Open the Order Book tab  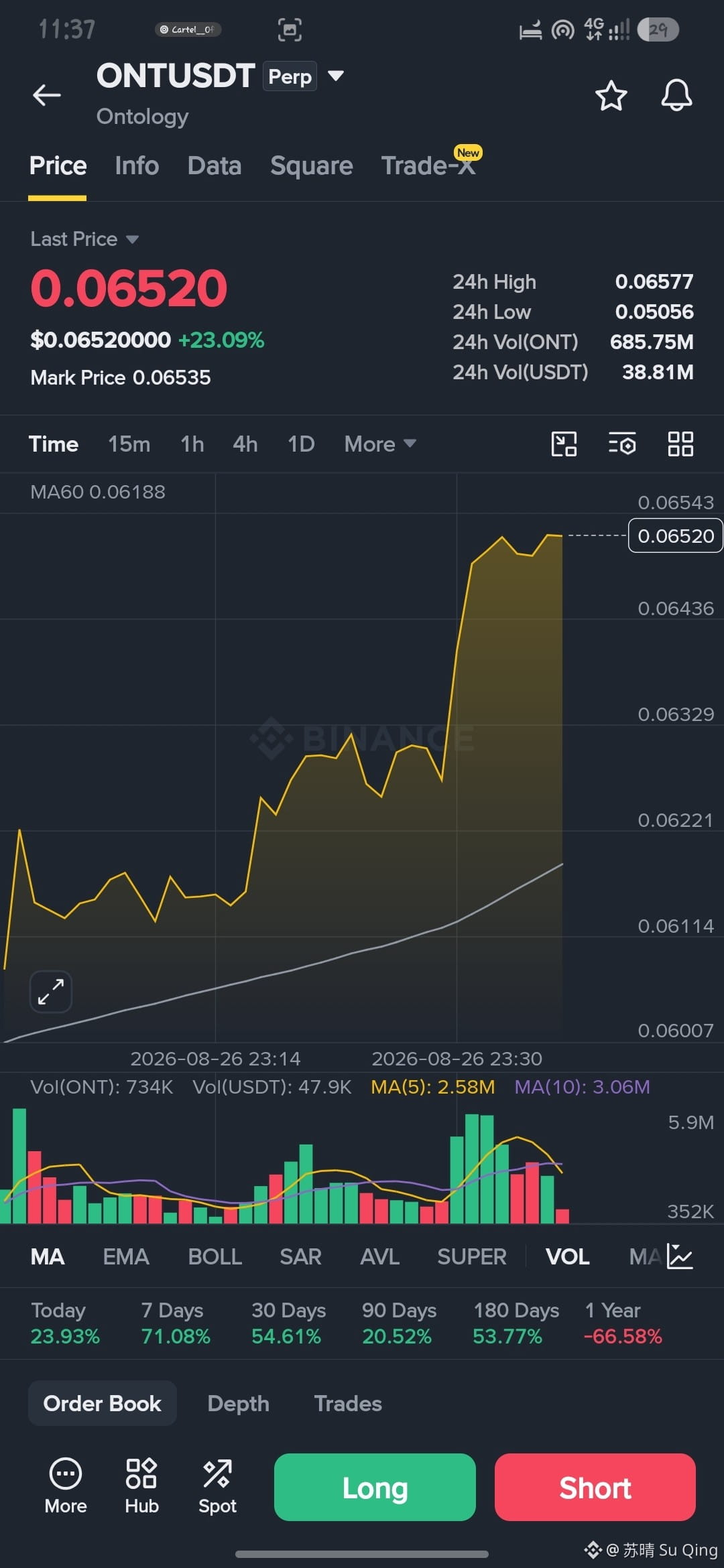[x=102, y=1403]
